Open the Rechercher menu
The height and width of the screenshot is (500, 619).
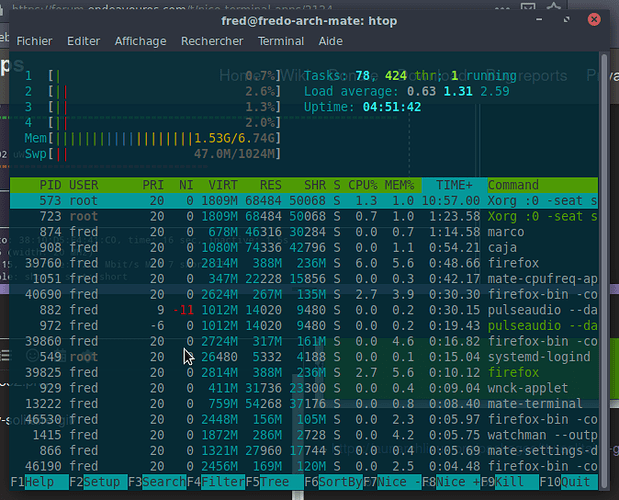[212, 41]
